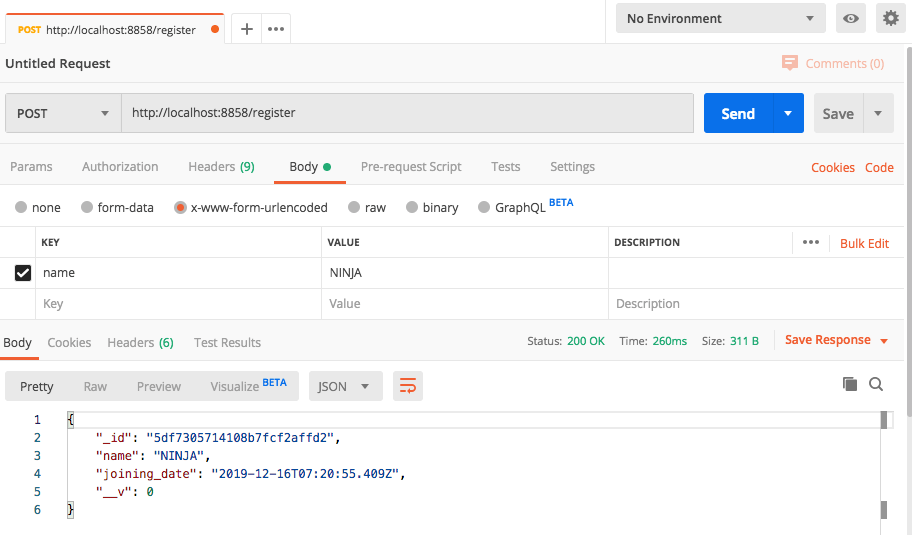Open the JSON response format dropdown
The height and width of the screenshot is (535, 912).
tap(345, 386)
